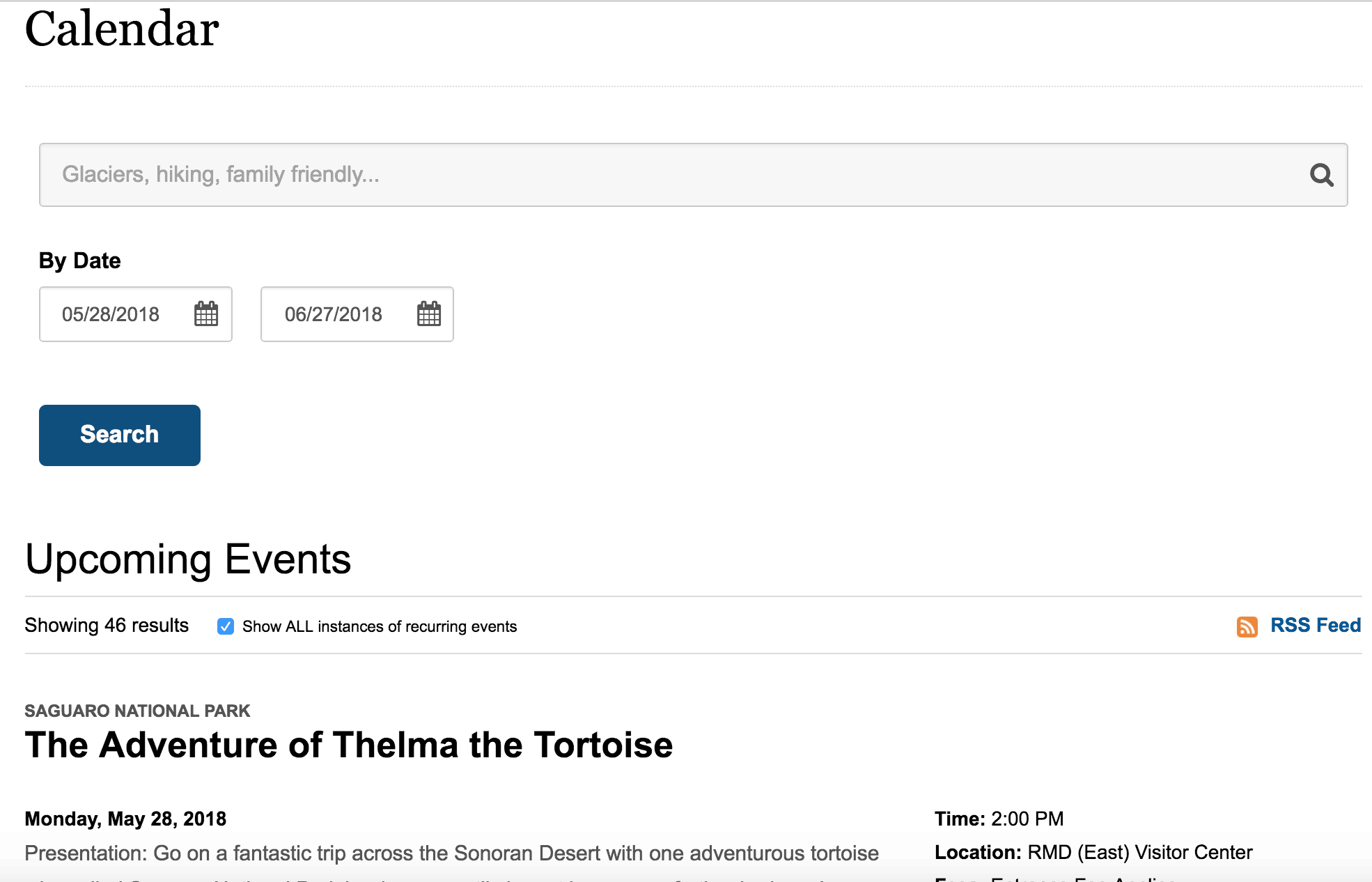Viewport: 1372px width, 882px height.
Task: Open The Adventure of Thelma the Tortoise
Action: tap(349, 745)
